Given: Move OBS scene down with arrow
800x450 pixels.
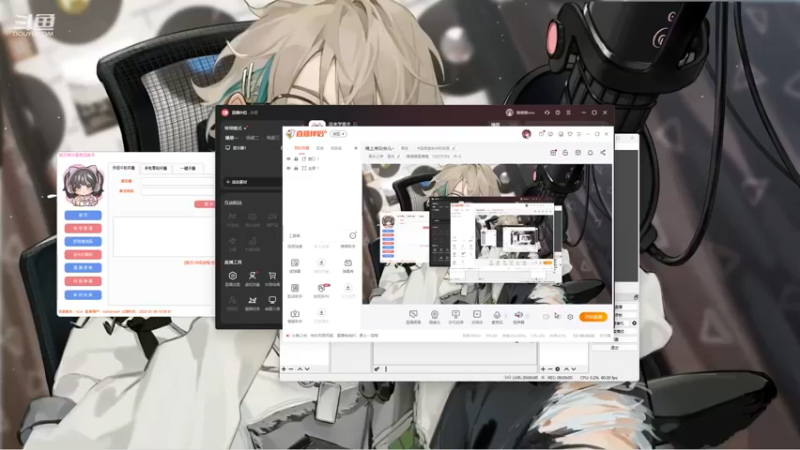Looking at the screenshot, I should coord(307,369).
